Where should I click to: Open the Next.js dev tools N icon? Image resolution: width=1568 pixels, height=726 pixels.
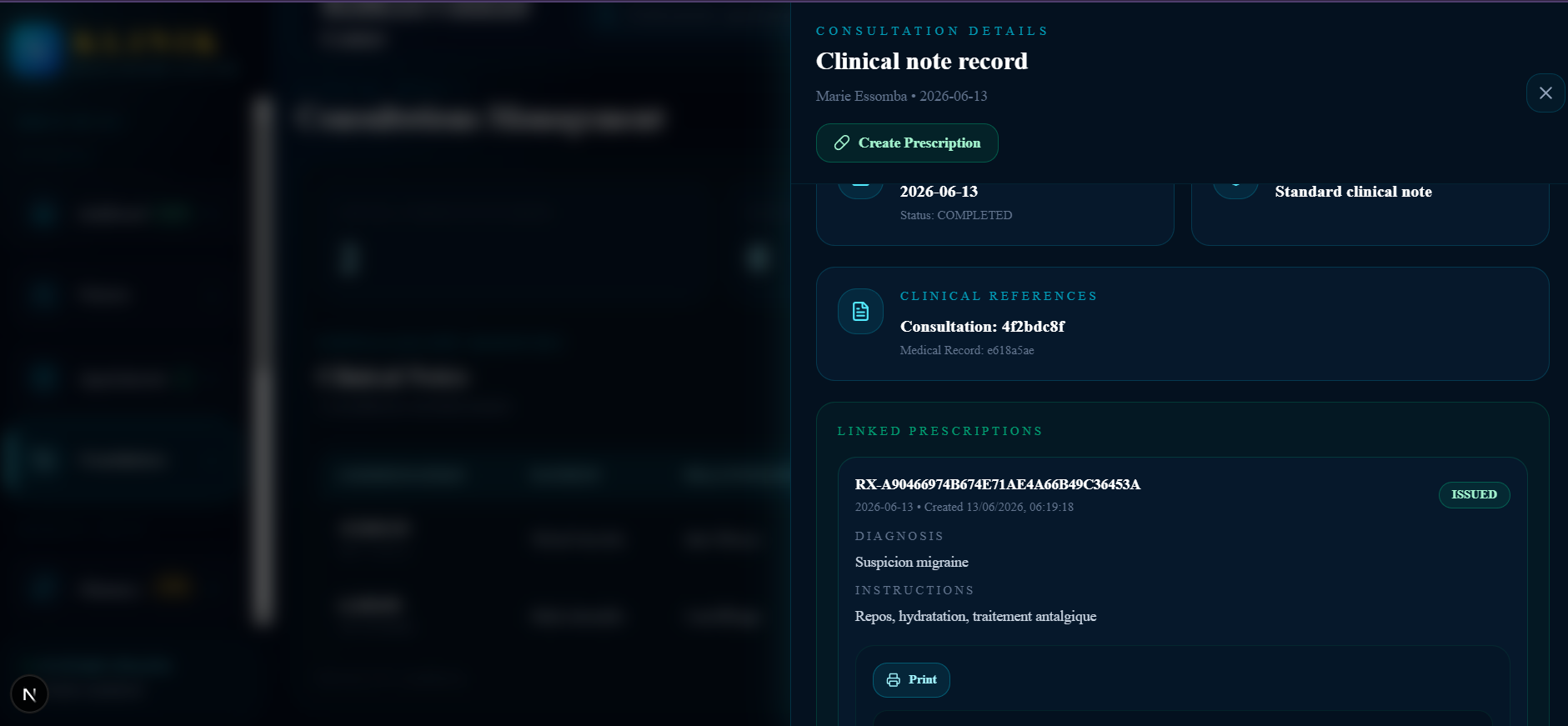coord(29,694)
